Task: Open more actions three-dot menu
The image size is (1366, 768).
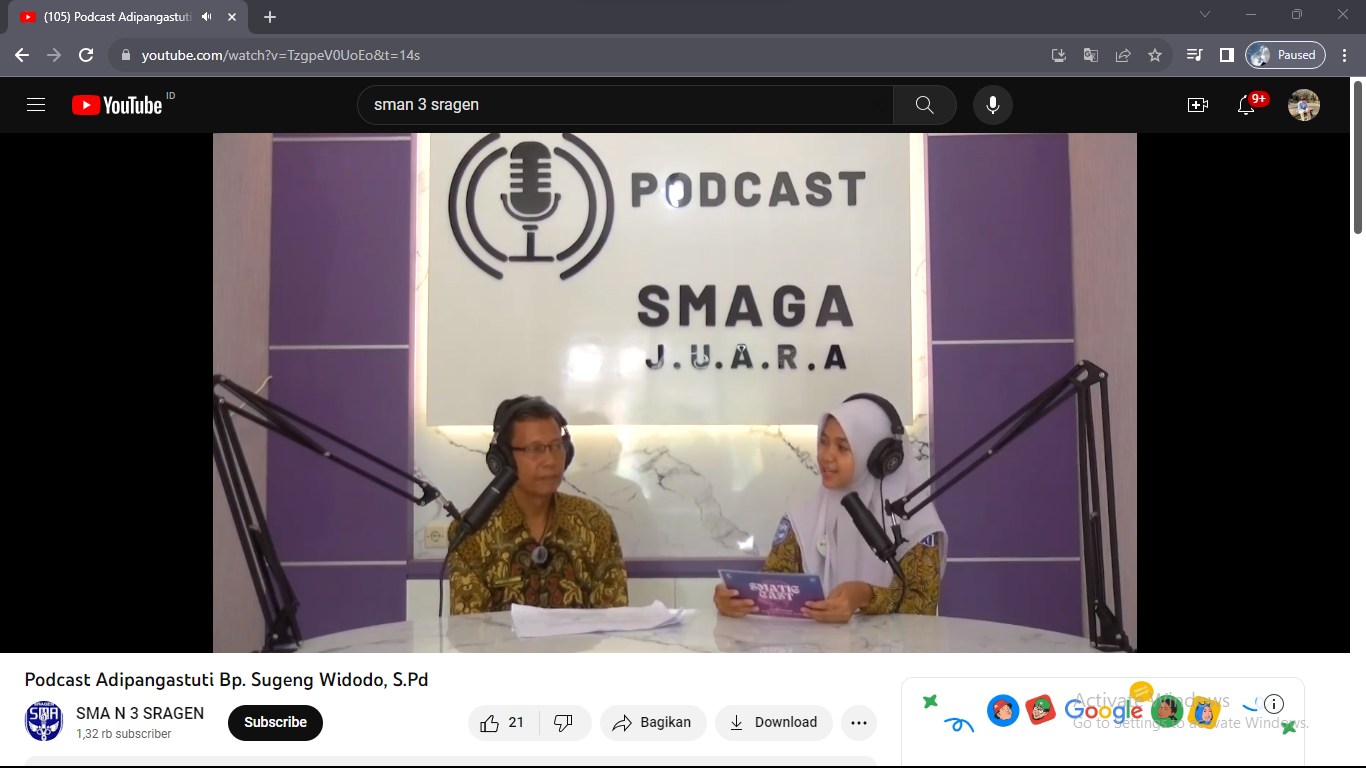Action: (x=858, y=723)
